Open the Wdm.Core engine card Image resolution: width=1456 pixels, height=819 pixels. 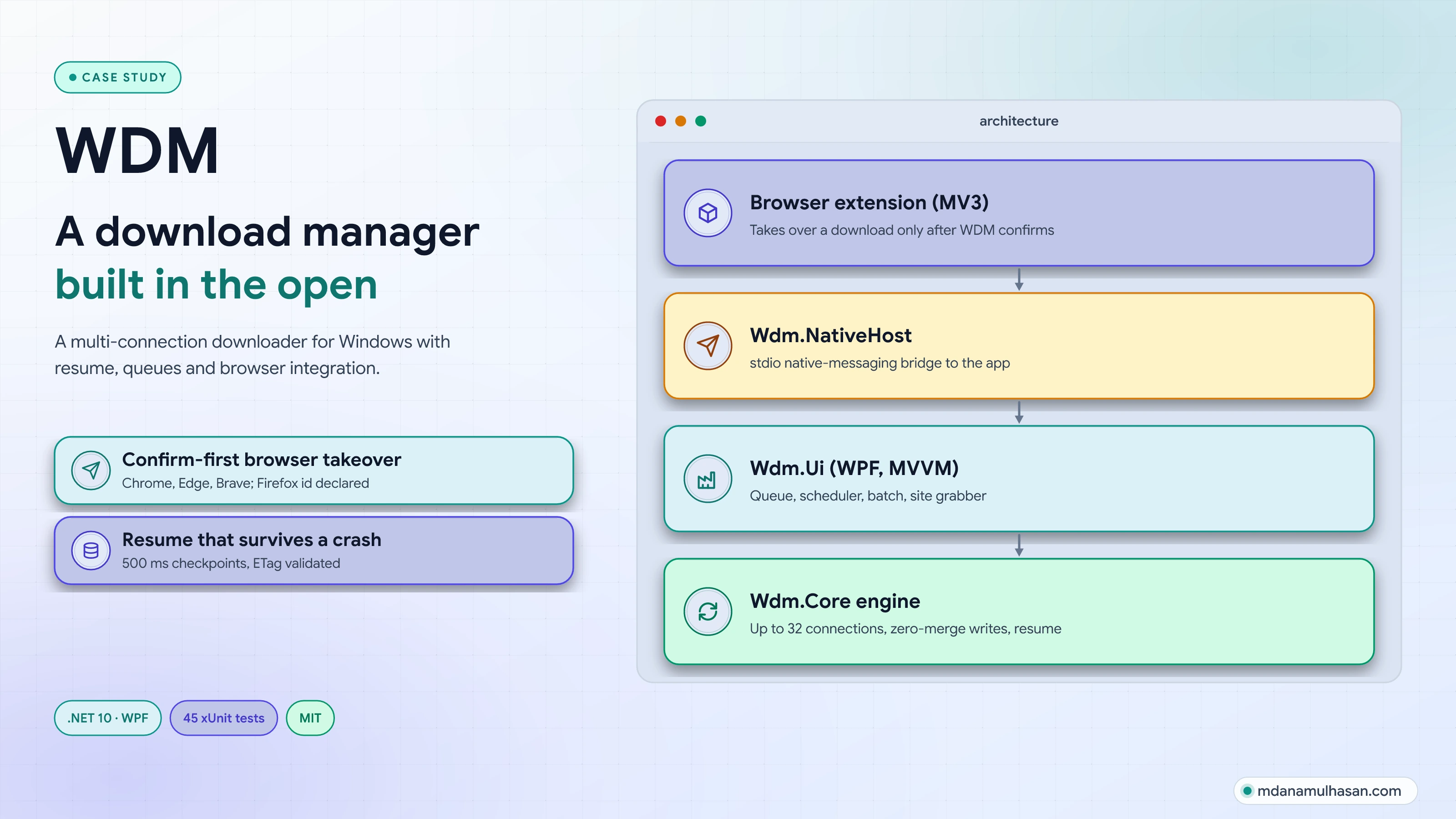pos(1019,612)
